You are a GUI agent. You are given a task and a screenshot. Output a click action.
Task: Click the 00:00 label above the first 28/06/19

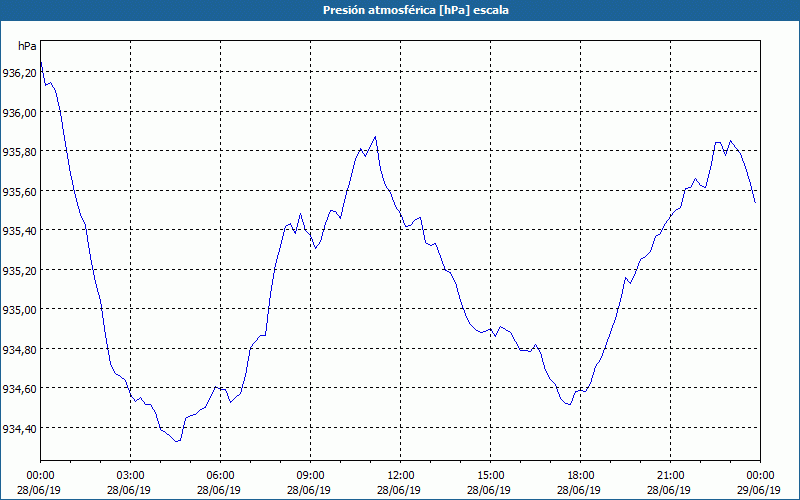(x=40, y=476)
